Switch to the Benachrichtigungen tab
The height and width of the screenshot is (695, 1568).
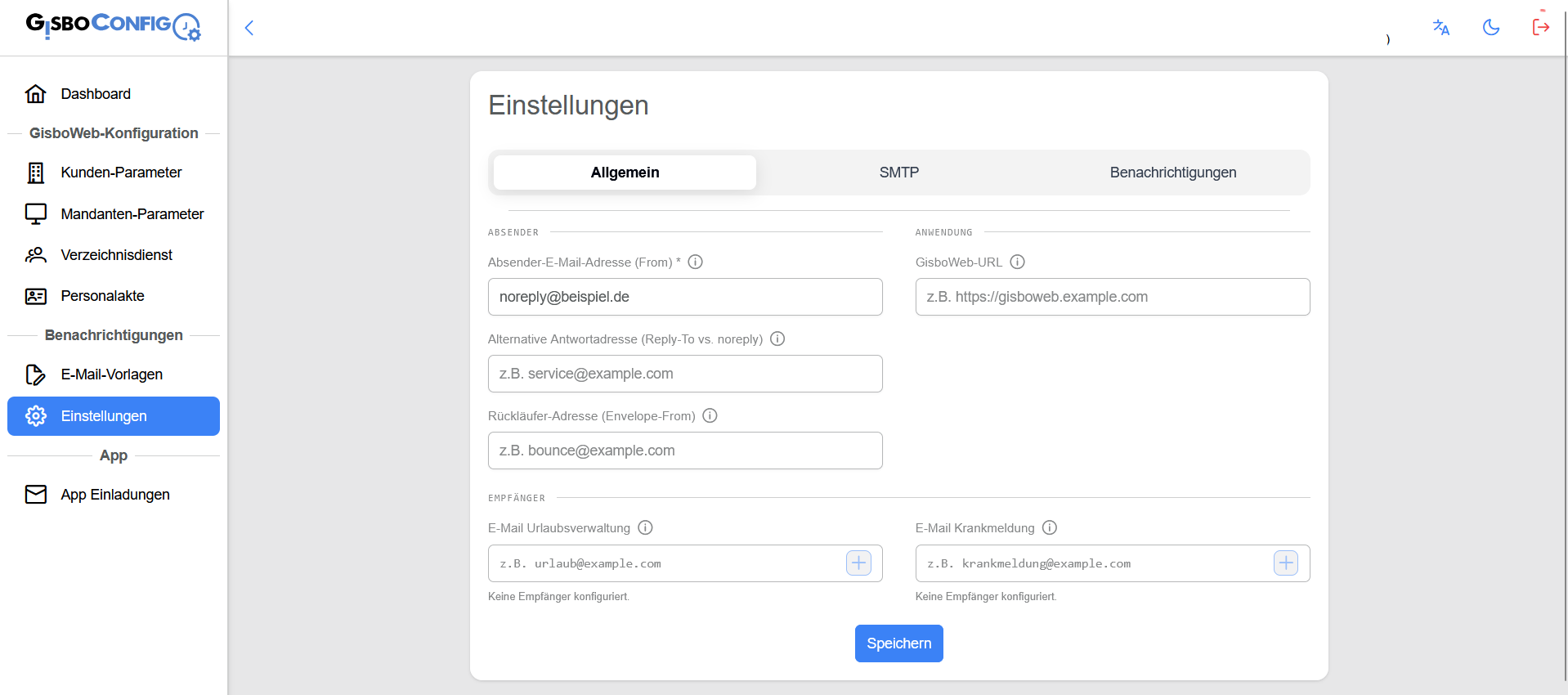(x=1173, y=173)
